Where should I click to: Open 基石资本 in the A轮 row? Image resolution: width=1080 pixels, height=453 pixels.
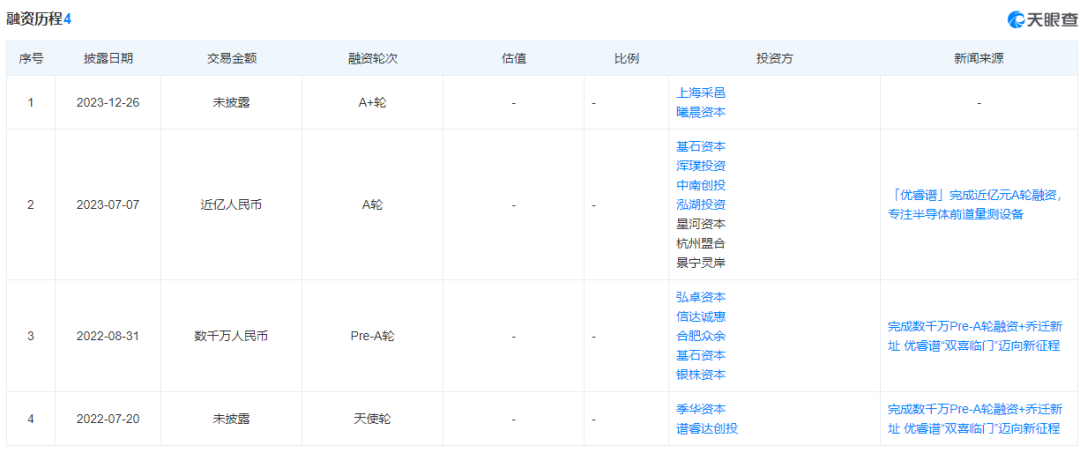701,147
